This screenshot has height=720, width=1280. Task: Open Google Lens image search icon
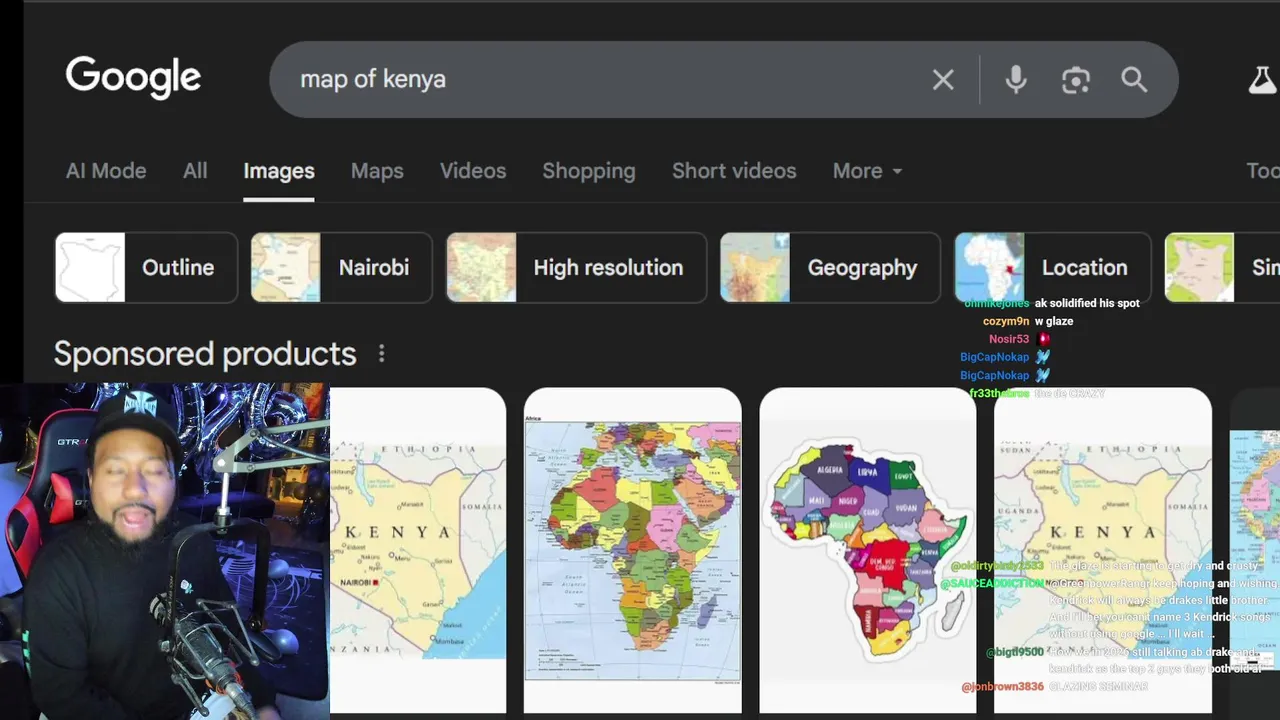coord(1076,80)
